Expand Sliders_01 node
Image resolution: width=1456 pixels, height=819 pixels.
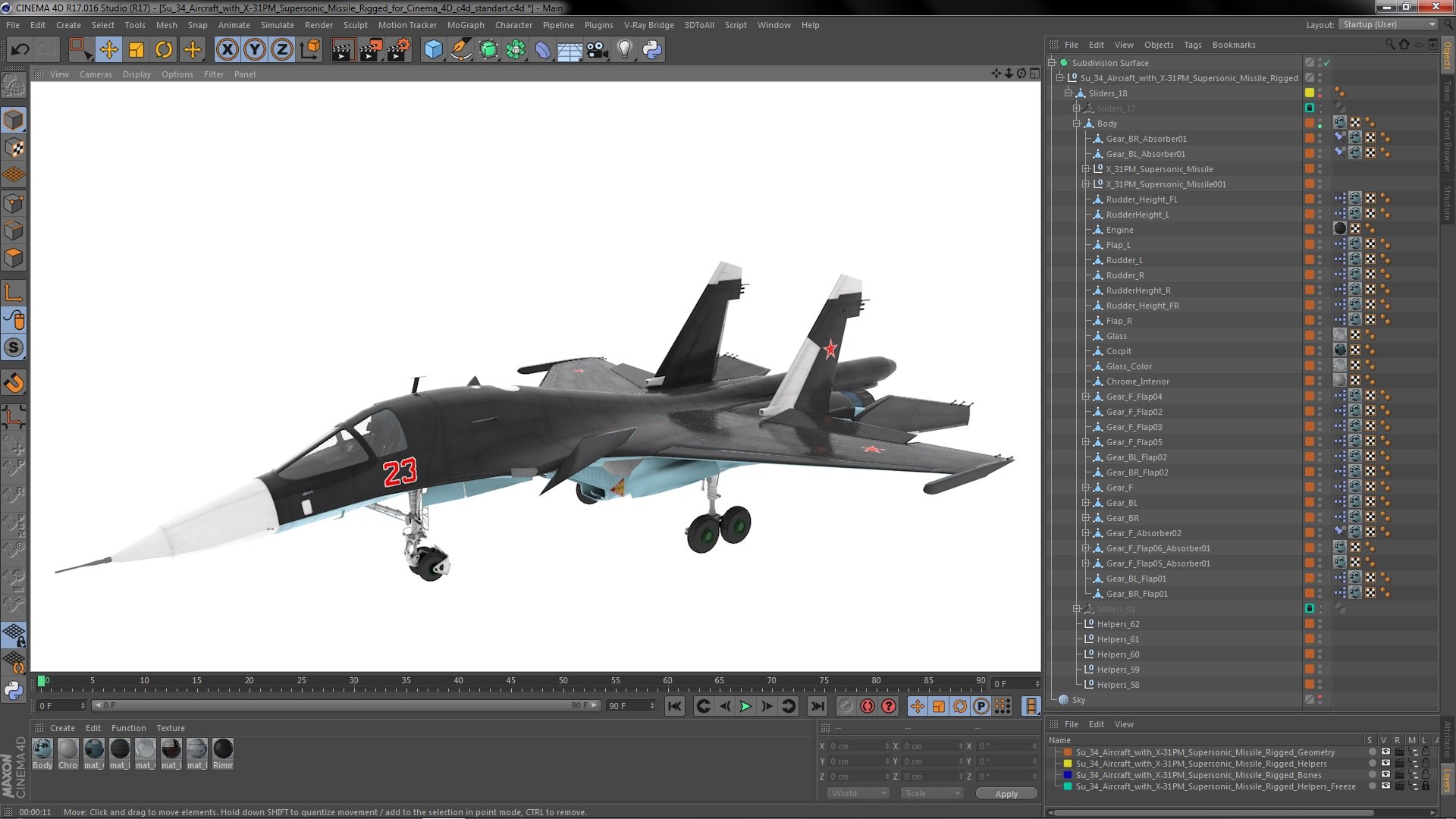pos(1076,609)
